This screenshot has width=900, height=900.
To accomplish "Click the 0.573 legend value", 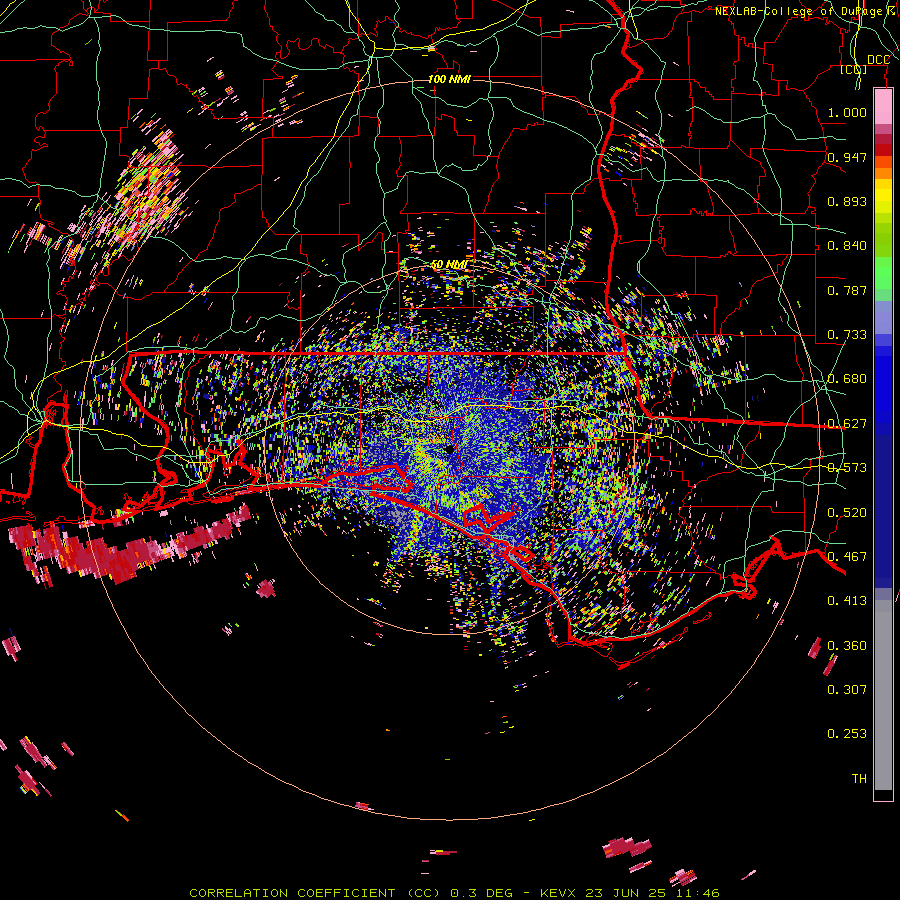I will [847, 468].
